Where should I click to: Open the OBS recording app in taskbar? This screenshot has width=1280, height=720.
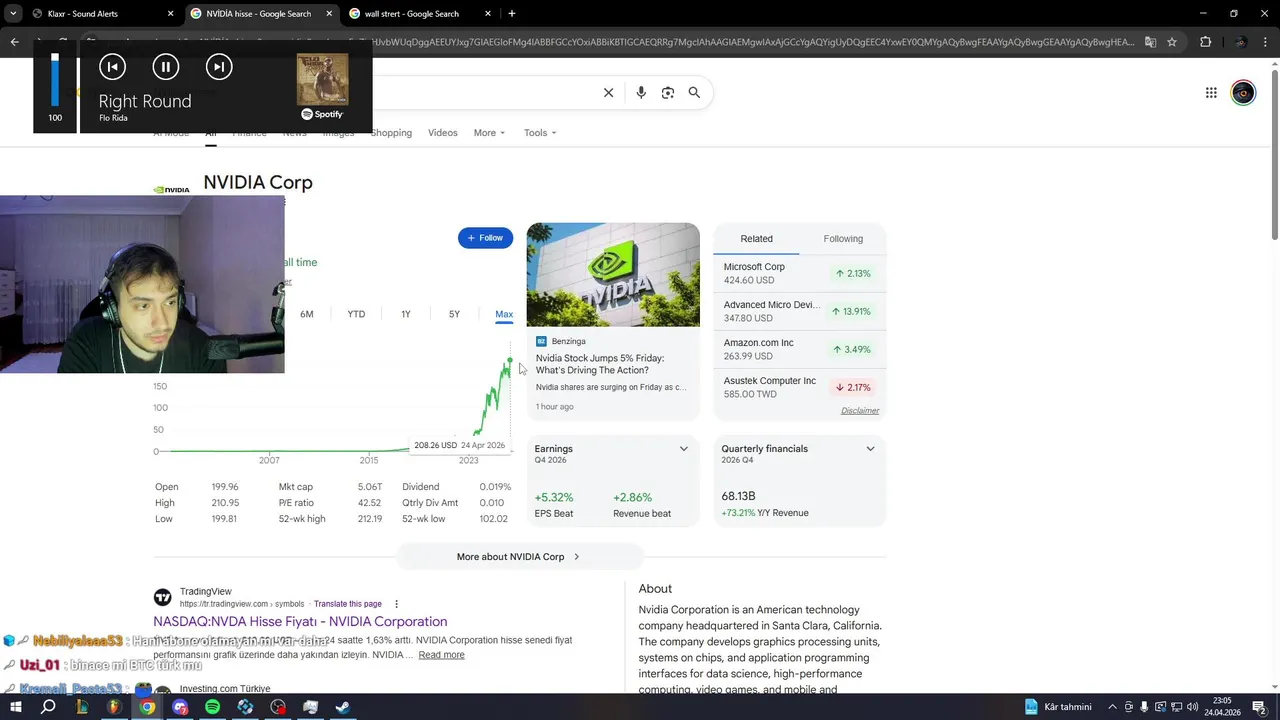(x=278, y=707)
